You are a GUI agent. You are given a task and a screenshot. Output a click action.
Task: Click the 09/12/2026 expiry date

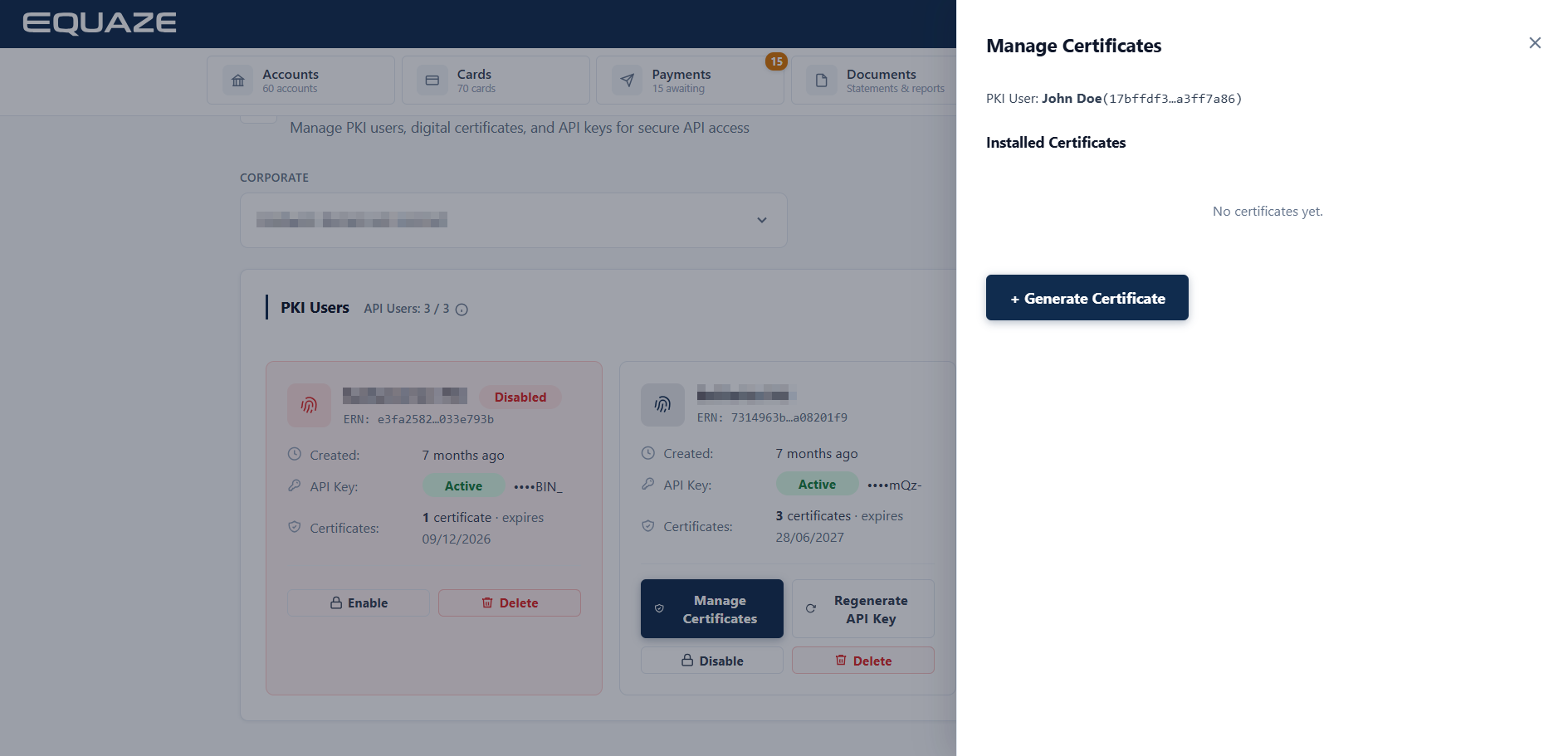(x=457, y=539)
